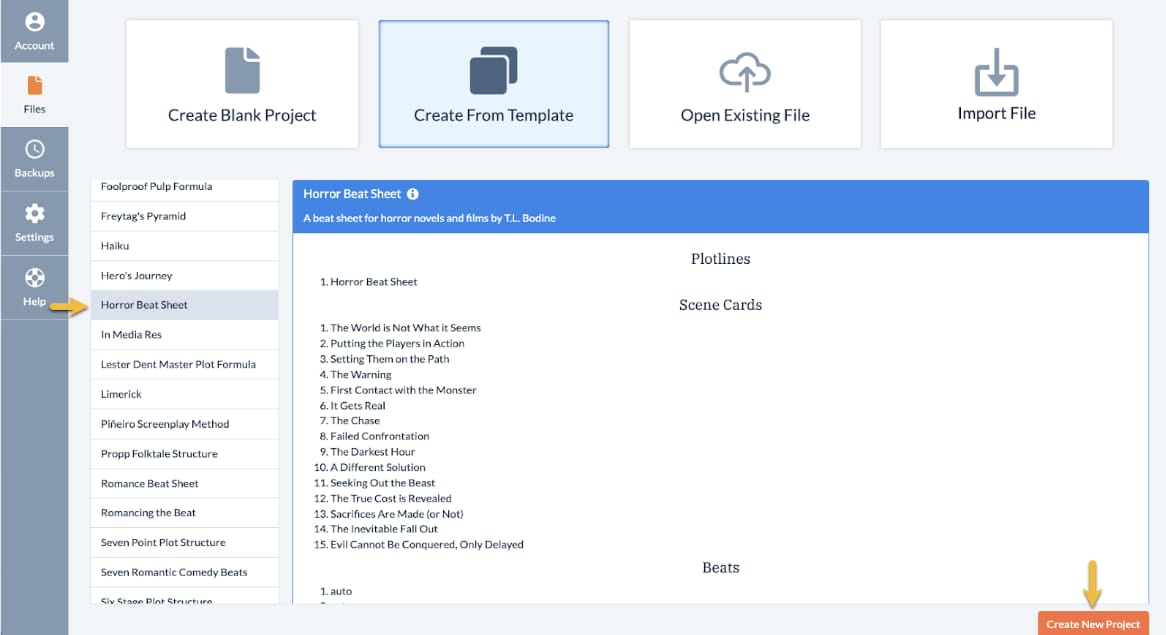Select Freytag's Pyramid template
This screenshot has width=1166, height=635.
[x=143, y=216]
